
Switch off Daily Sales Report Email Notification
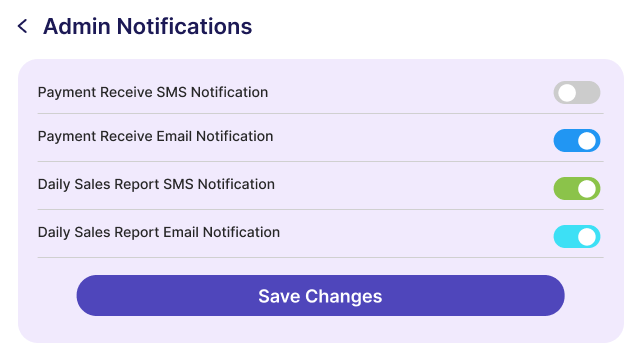tap(577, 236)
